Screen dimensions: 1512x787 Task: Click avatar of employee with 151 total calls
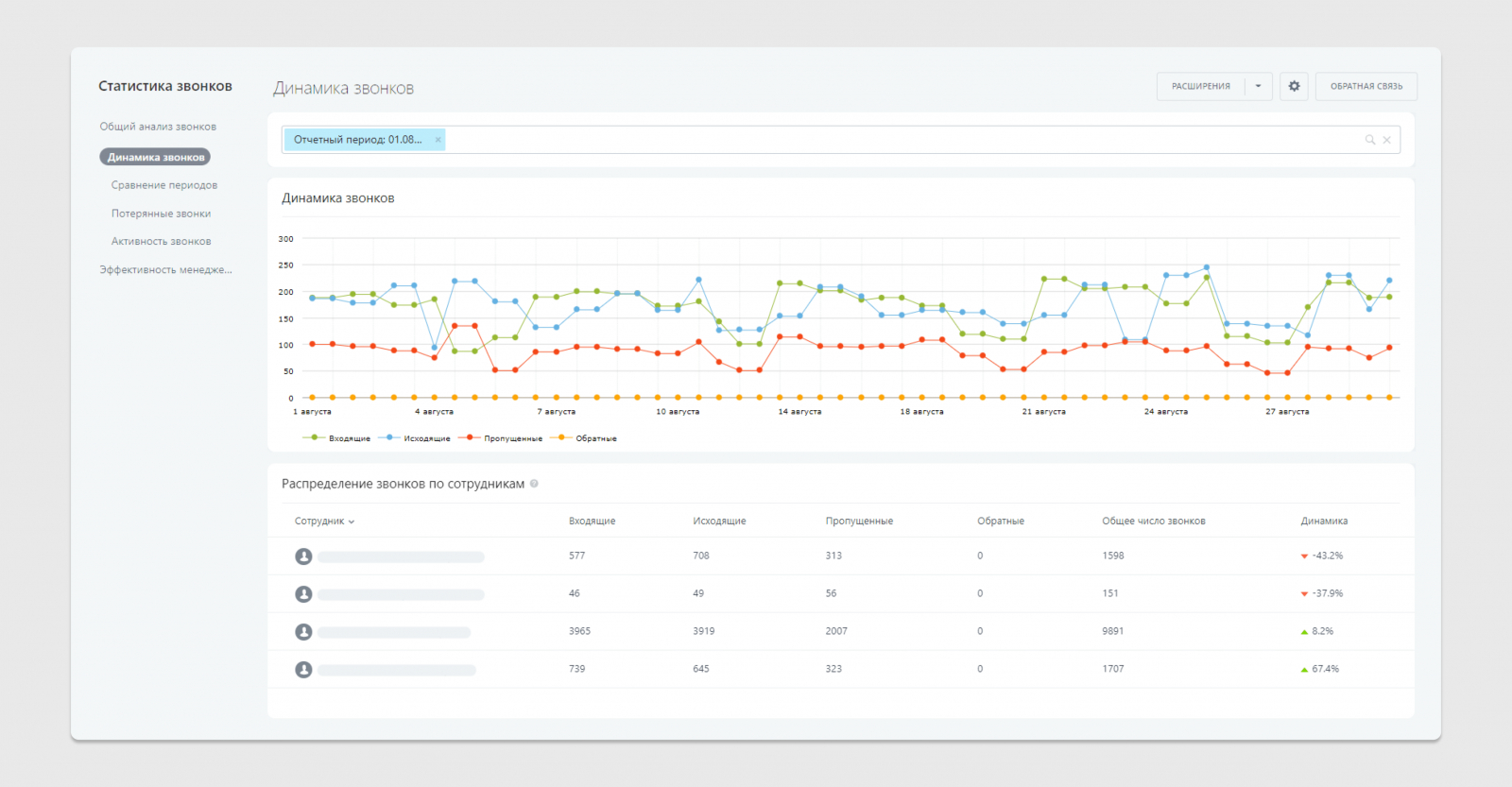click(303, 594)
